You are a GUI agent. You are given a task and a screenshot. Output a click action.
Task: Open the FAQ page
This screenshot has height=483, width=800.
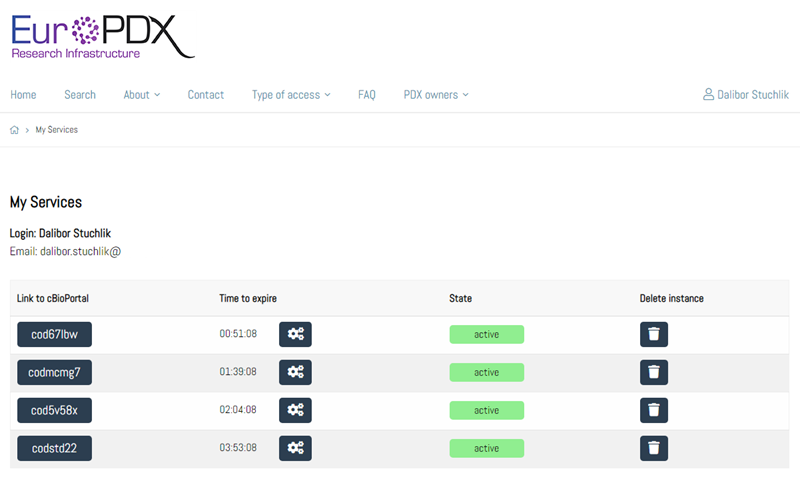pos(366,95)
